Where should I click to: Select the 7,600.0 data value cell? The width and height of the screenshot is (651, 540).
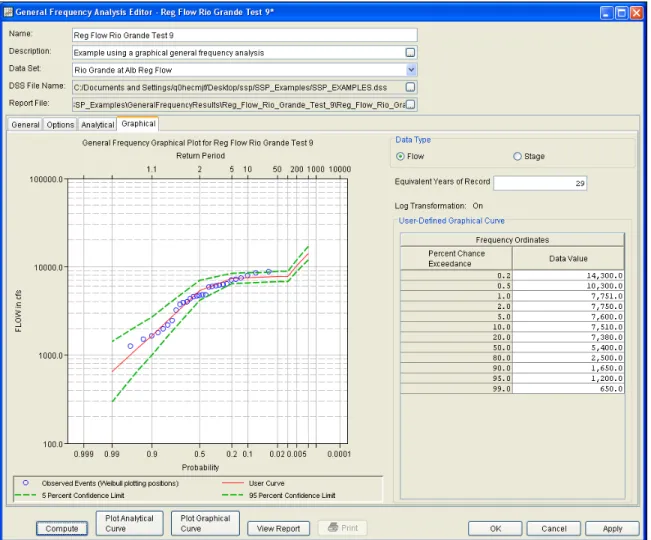pyautogui.click(x=568, y=317)
